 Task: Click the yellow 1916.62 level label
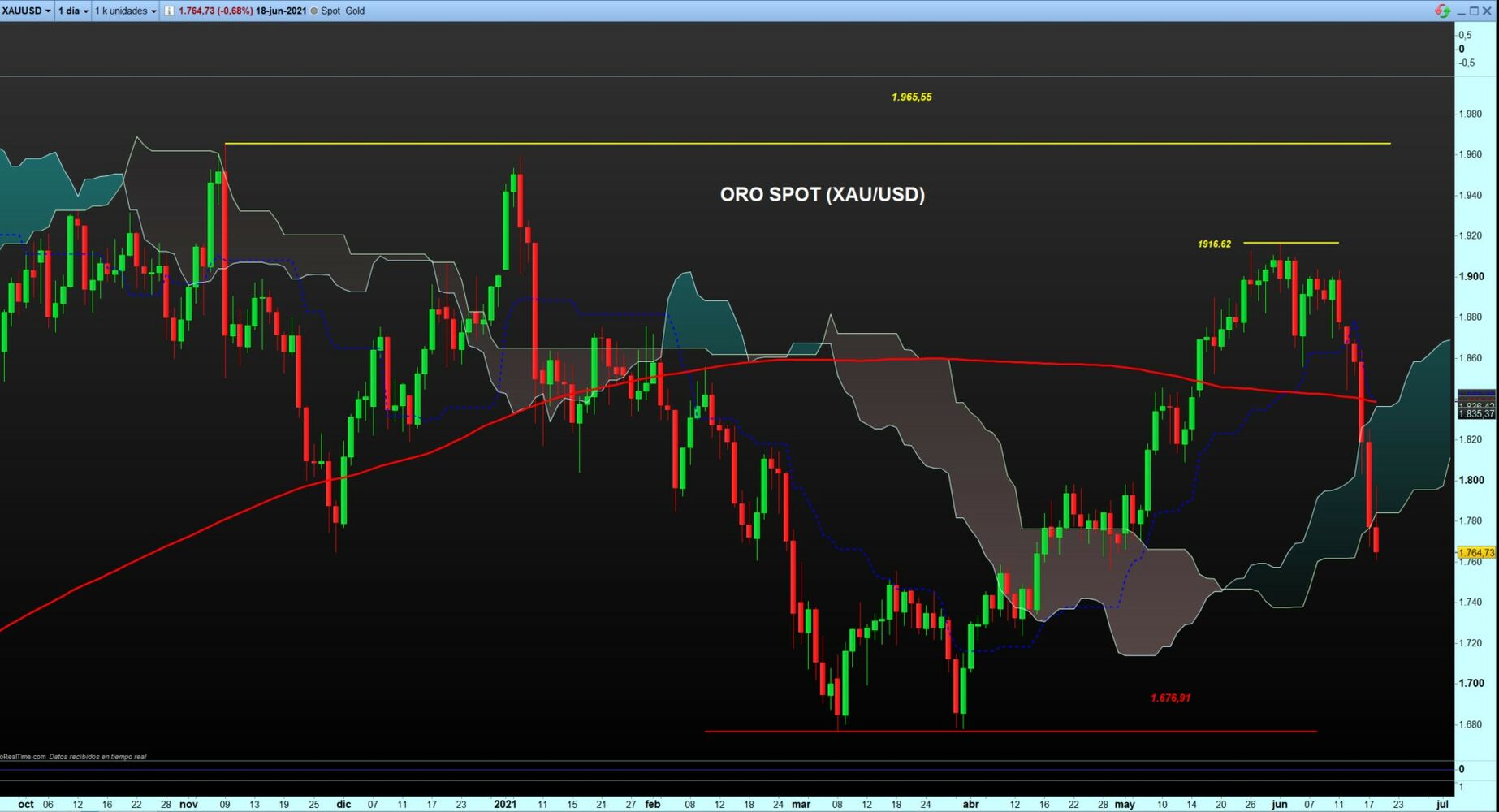tap(1214, 244)
